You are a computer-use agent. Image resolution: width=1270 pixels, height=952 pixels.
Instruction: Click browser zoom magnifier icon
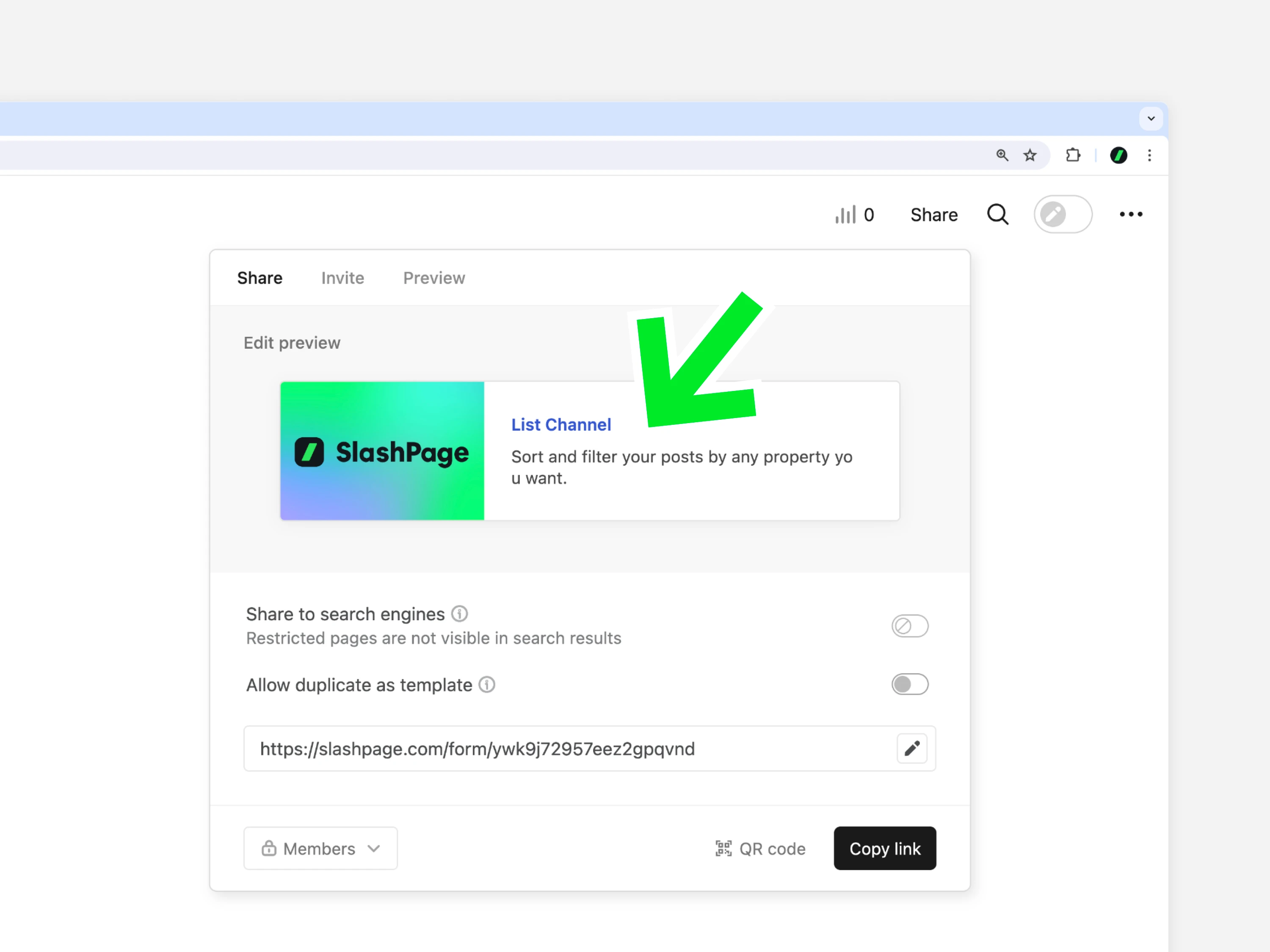pos(1002,155)
